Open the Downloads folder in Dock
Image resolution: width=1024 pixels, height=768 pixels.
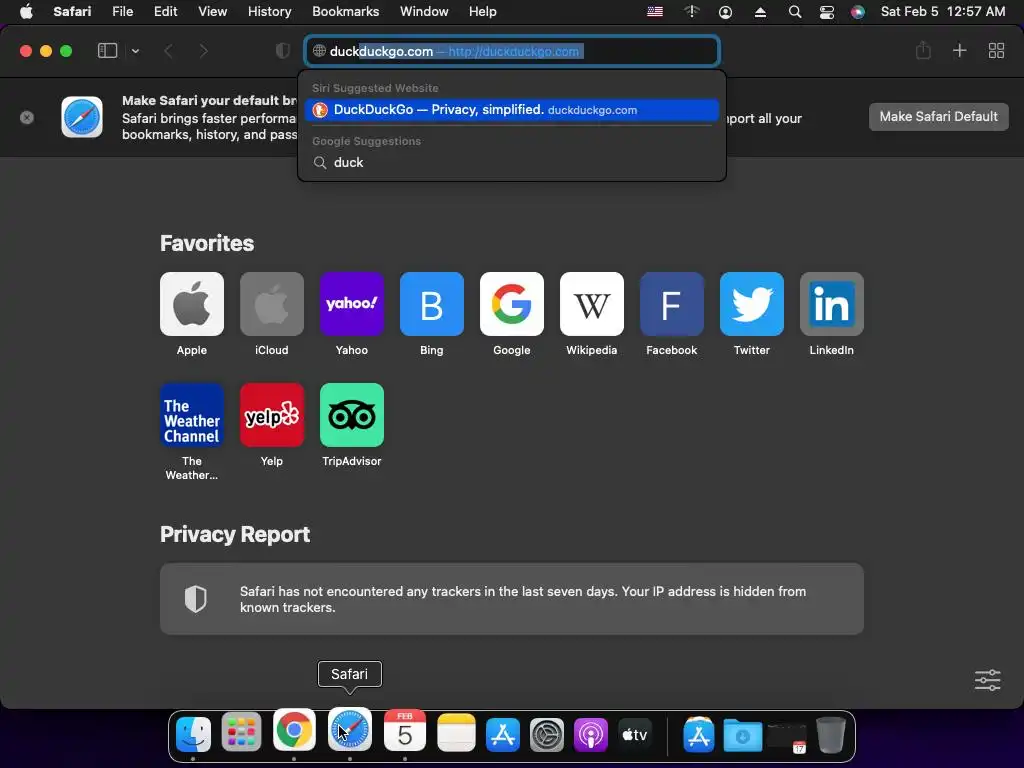(743, 735)
